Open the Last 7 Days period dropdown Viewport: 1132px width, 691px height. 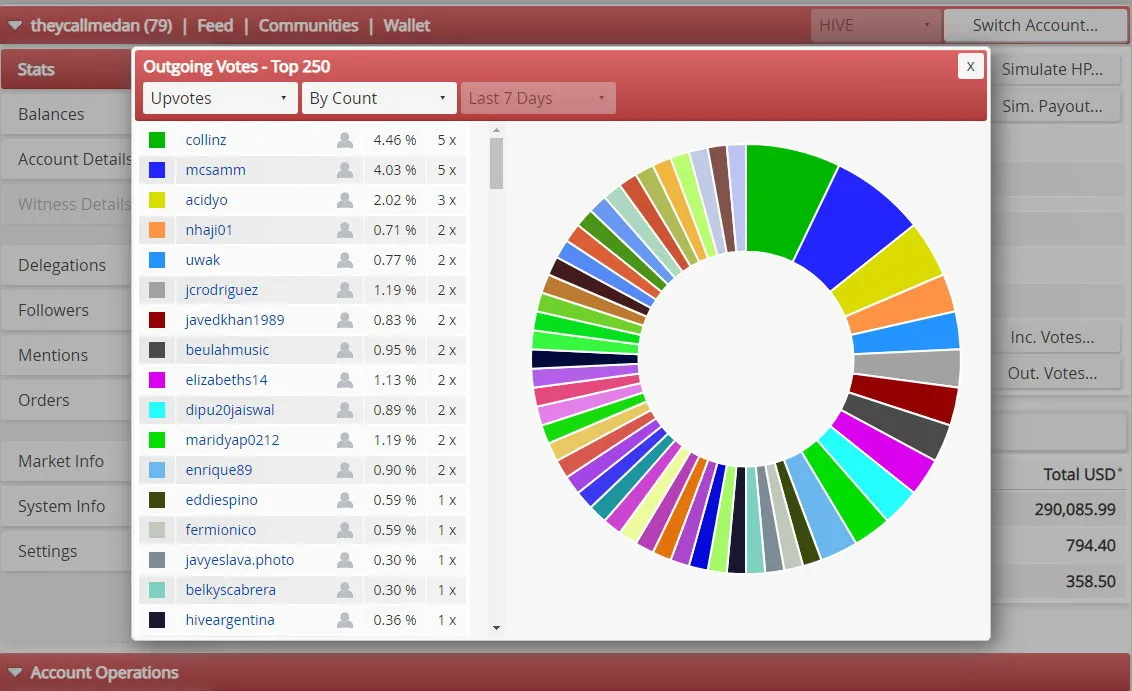(x=538, y=98)
